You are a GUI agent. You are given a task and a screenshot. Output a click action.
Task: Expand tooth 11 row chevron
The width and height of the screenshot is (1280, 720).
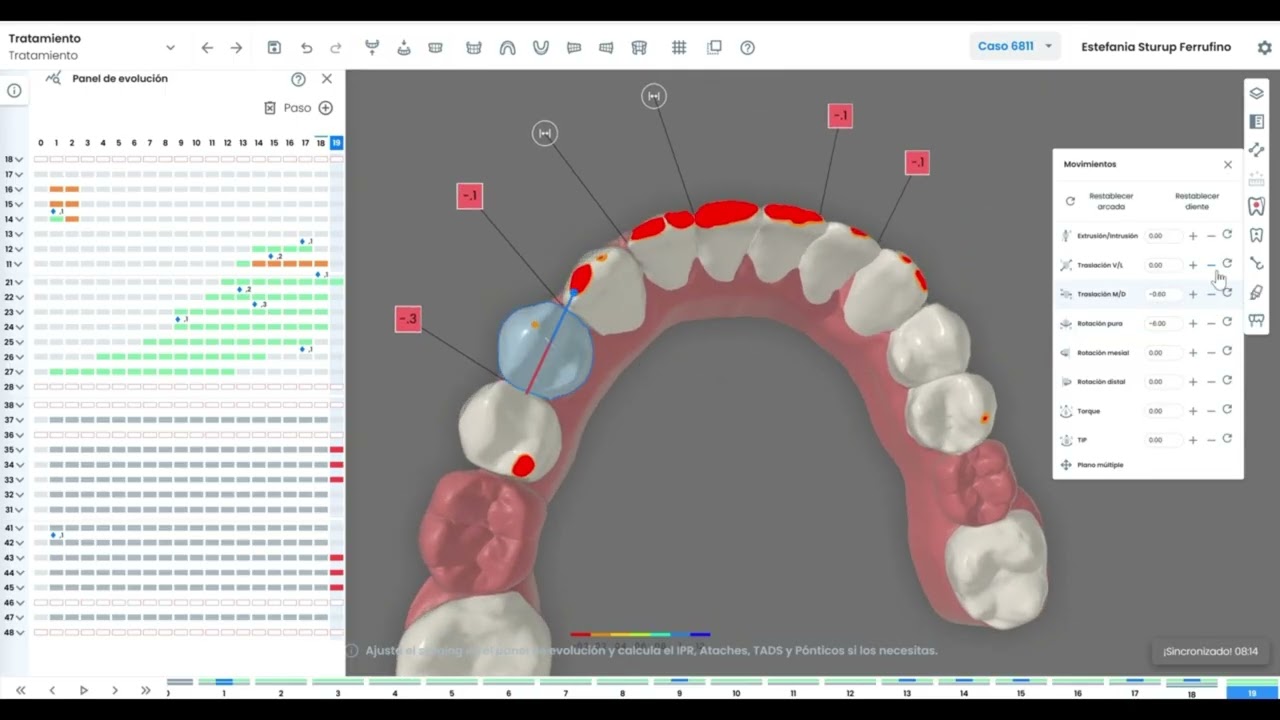click(x=19, y=264)
